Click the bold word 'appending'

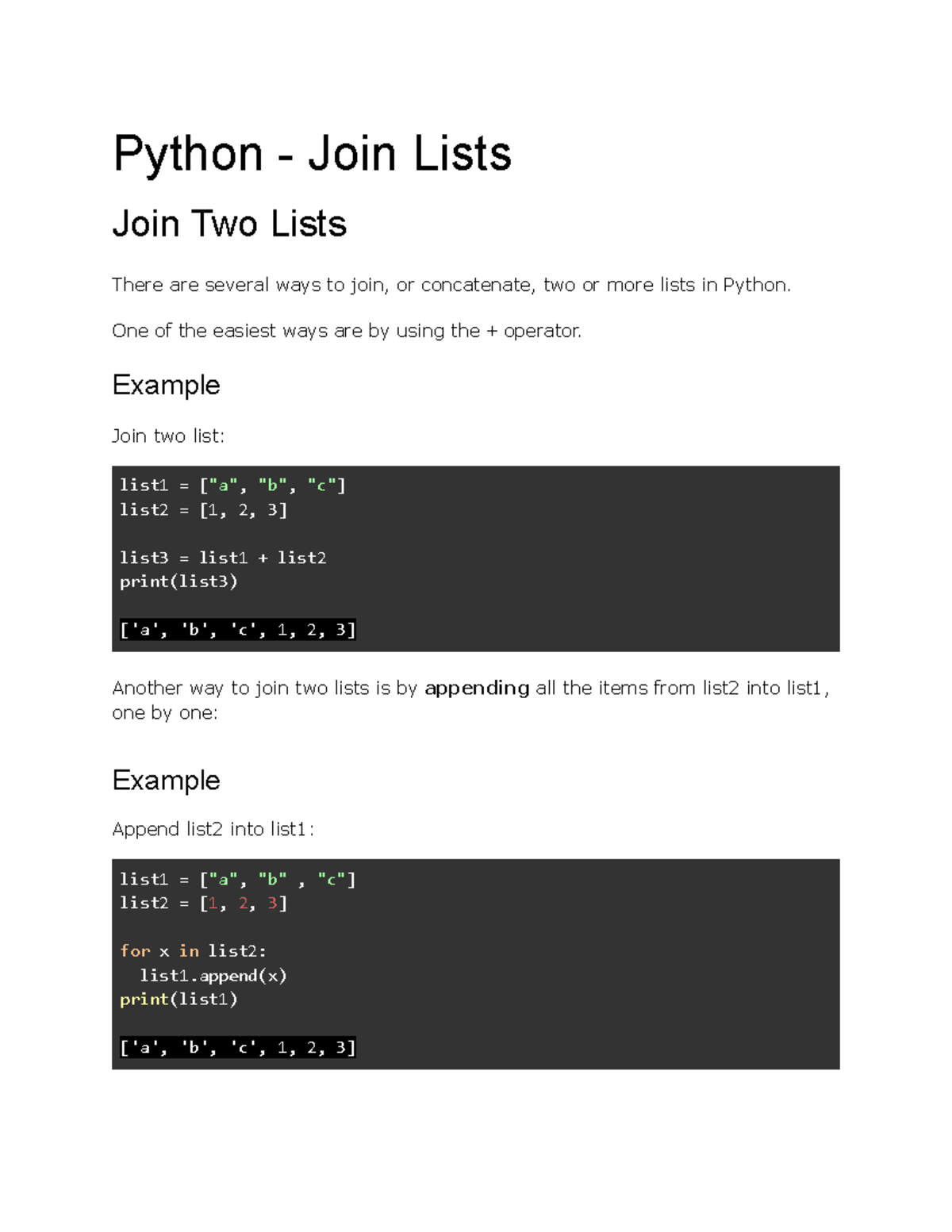point(477,688)
